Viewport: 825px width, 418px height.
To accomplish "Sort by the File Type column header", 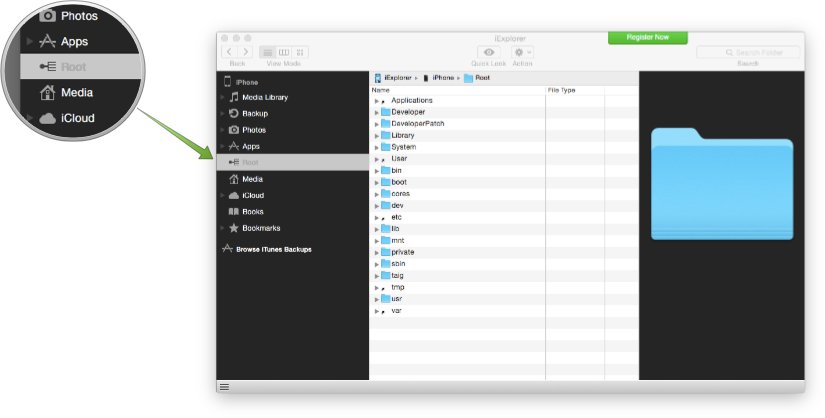I will point(575,90).
